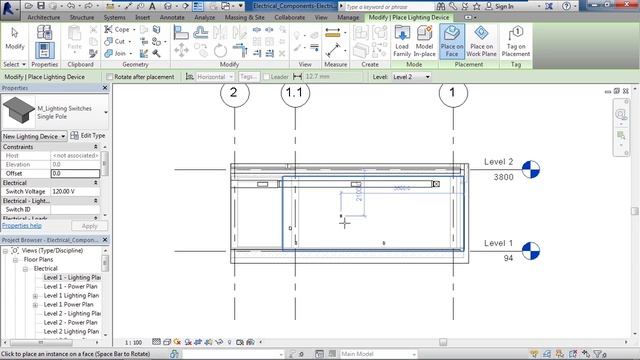
Task: Select Place on Face placement option
Action: tap(452, 41)
